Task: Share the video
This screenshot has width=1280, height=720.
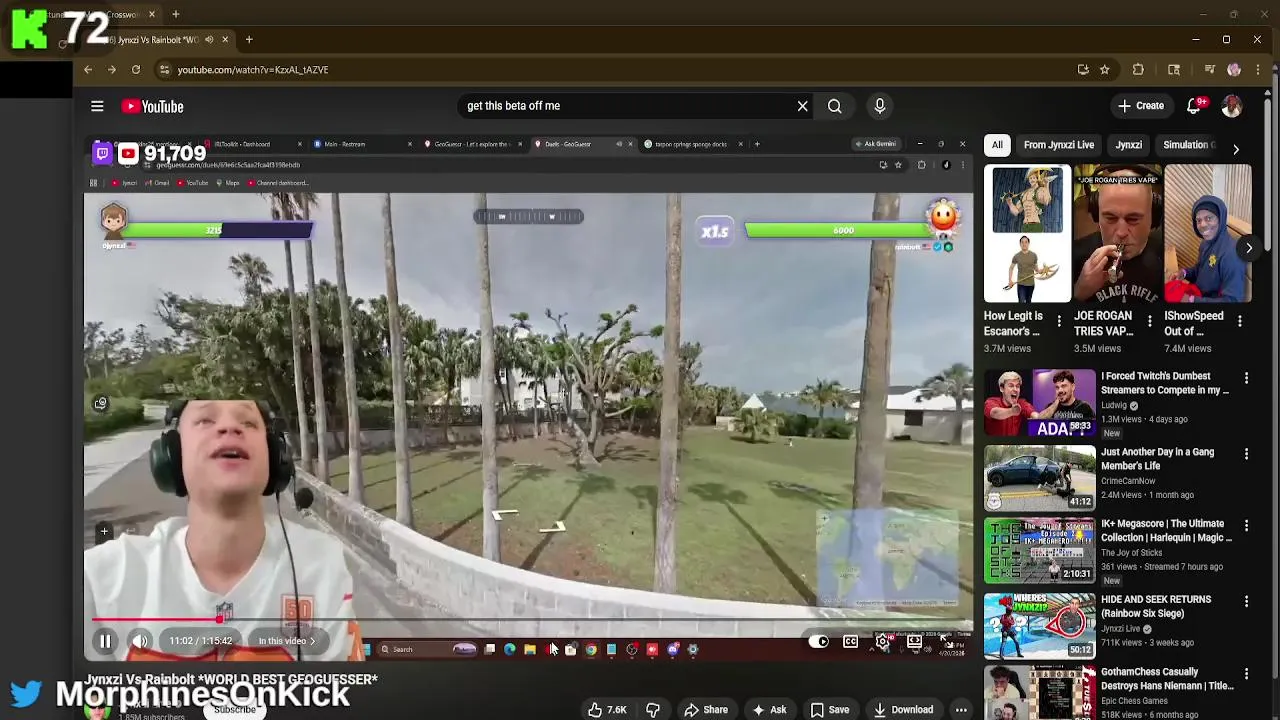Action: point(706,710)
